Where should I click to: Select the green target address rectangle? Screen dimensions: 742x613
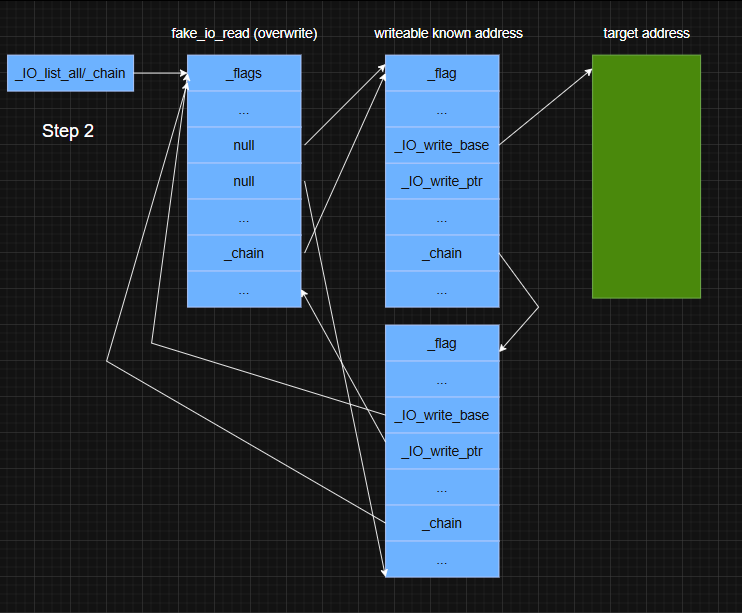tap(646, 176)
